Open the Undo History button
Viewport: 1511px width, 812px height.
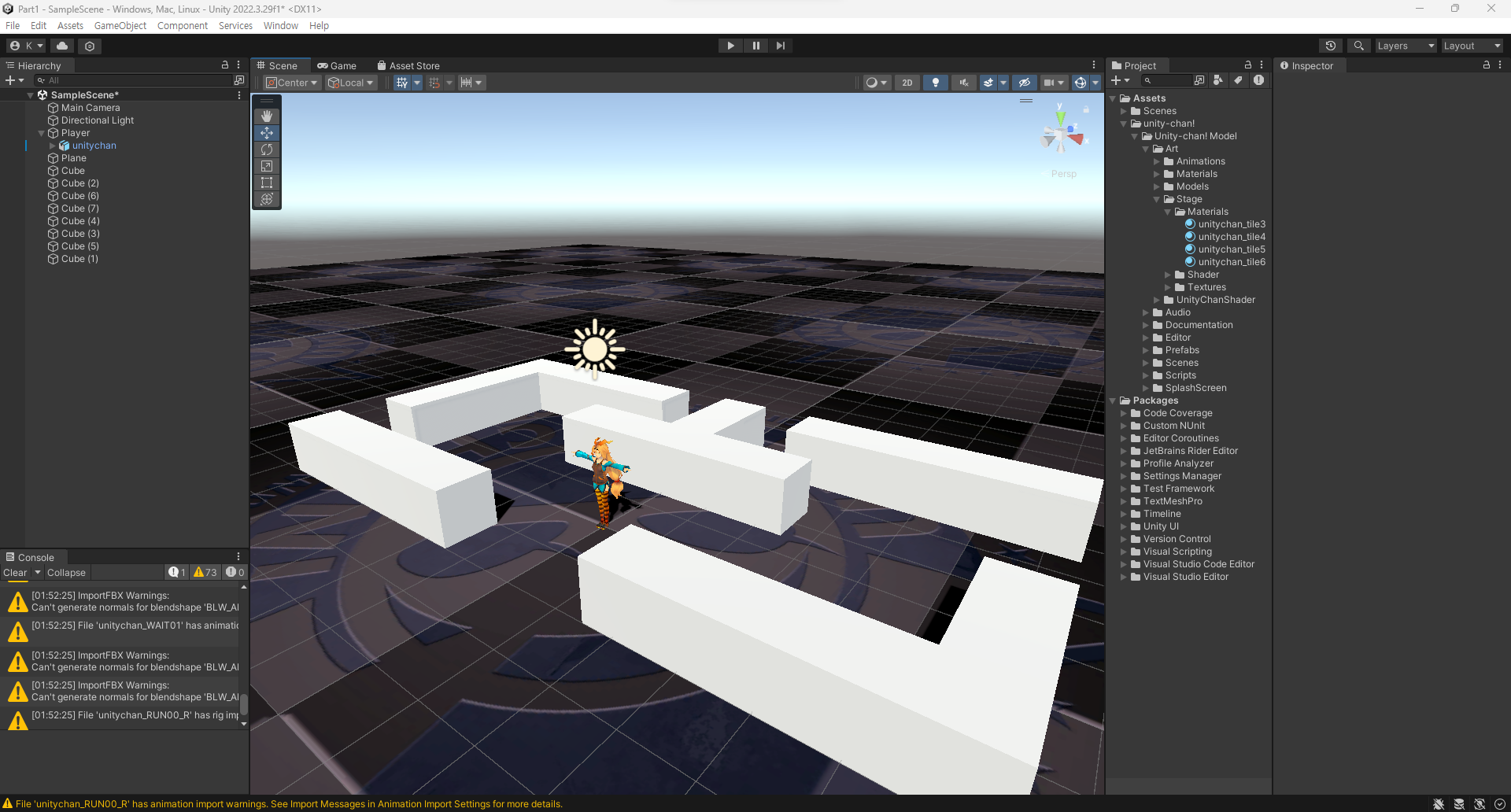(1331, 46)
